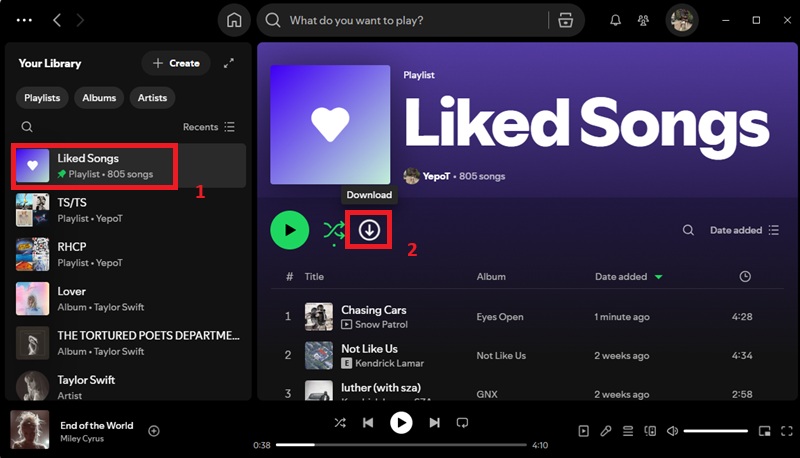The height and width of the screenshot is (458, 800).
Task: Click the Create button
Action: [176, 63]
